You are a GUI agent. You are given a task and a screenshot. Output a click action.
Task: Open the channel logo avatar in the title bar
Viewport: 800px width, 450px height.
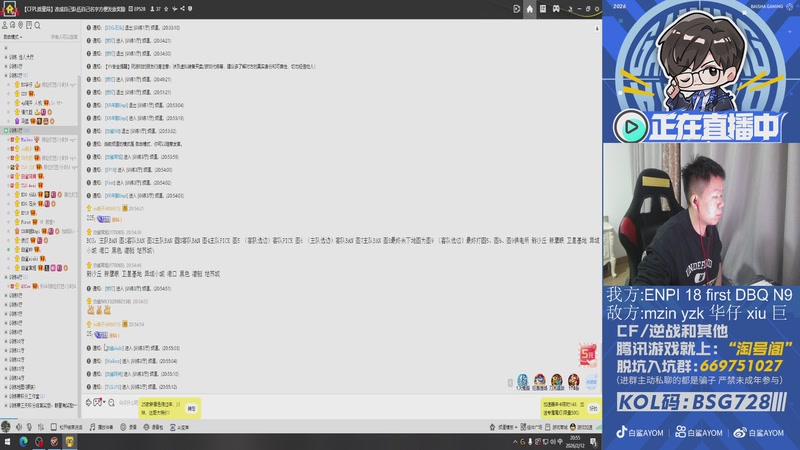tap(9, 8)
